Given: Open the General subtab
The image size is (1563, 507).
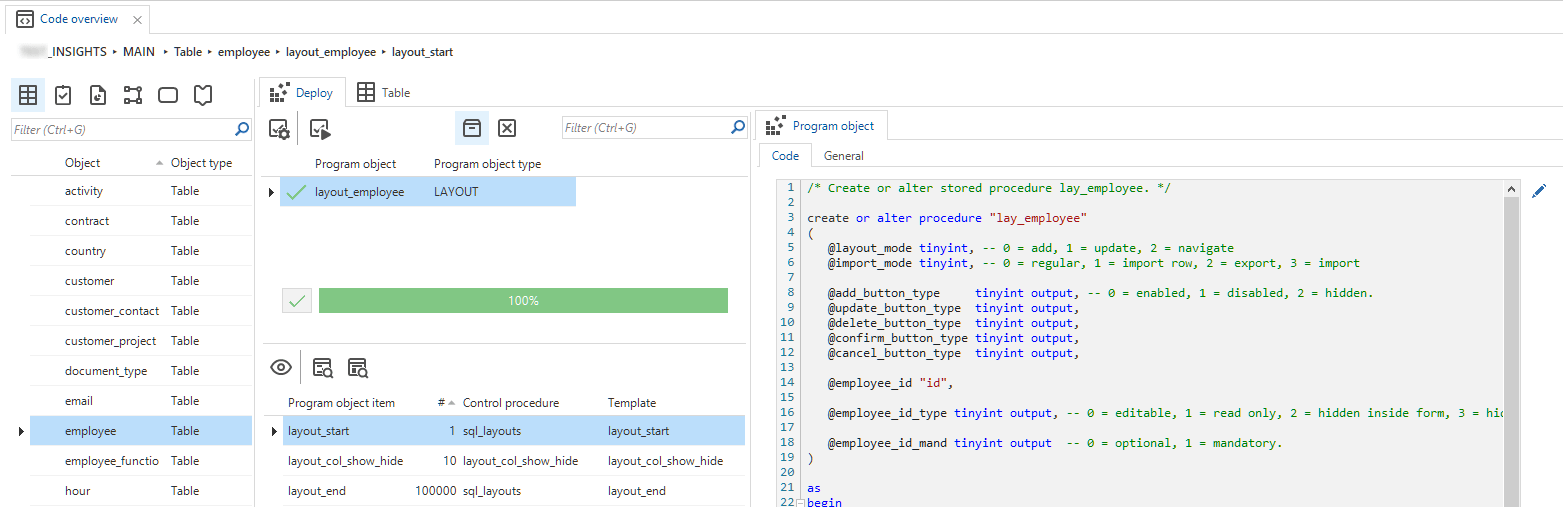Looking at the screenshot, I should (844, 156).
